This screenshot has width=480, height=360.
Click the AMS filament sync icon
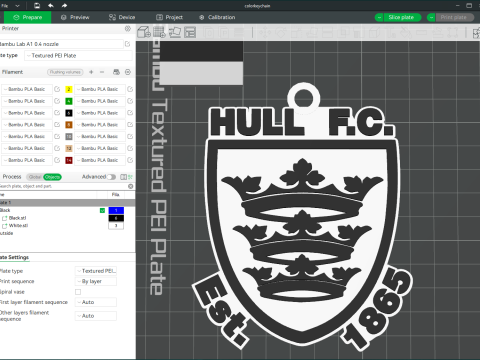click(116, 72)
